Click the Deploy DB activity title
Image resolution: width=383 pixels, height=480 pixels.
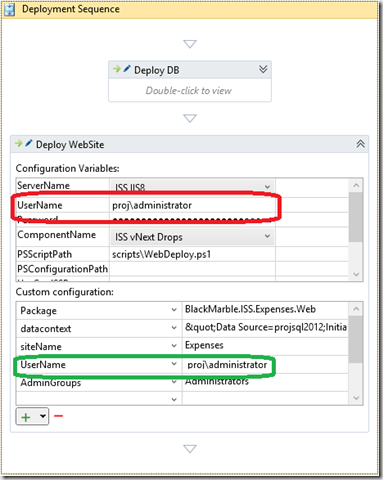click(157, 70)
